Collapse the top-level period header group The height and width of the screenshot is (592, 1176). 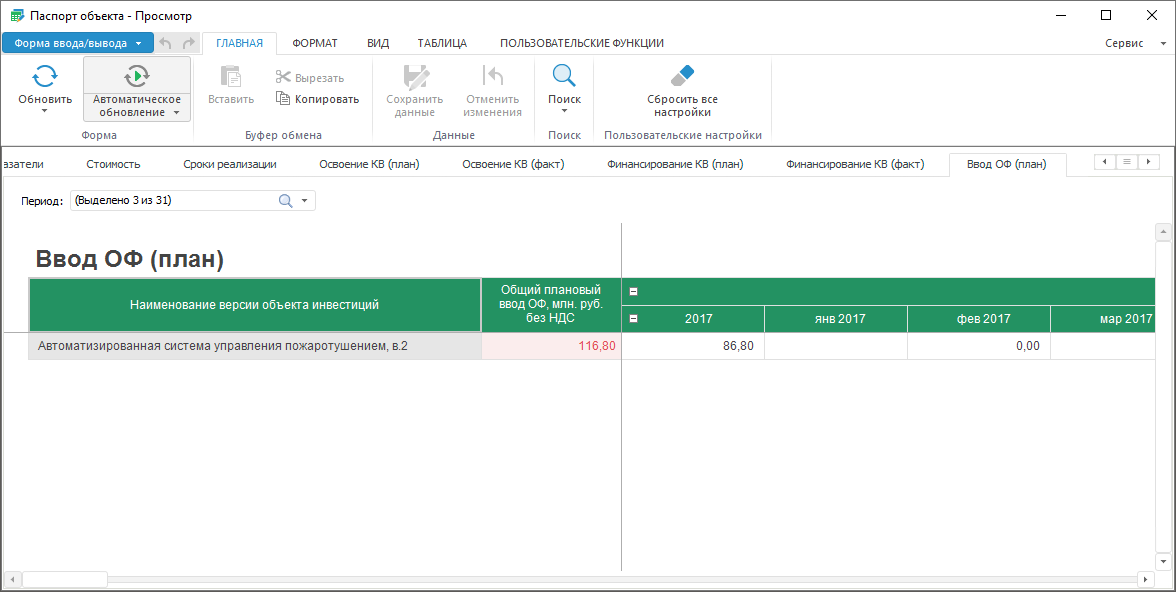point(633,292)
